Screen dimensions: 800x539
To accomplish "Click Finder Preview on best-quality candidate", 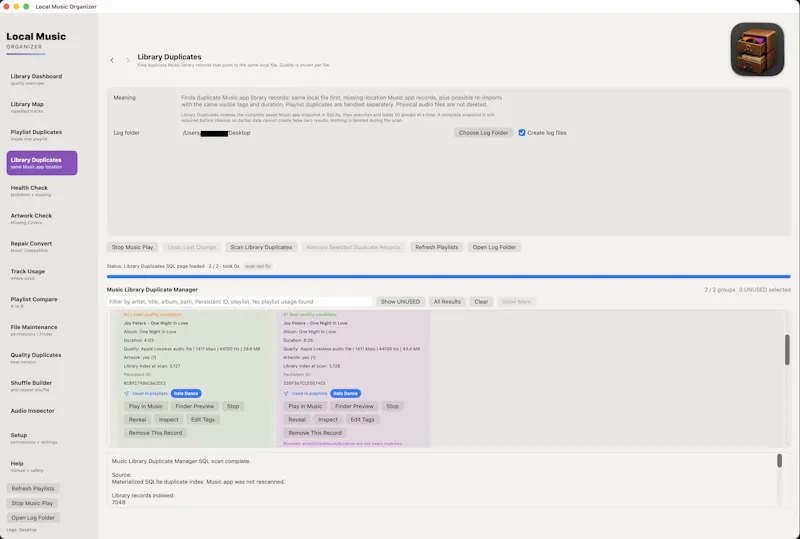I will click(x=354, y=406).
